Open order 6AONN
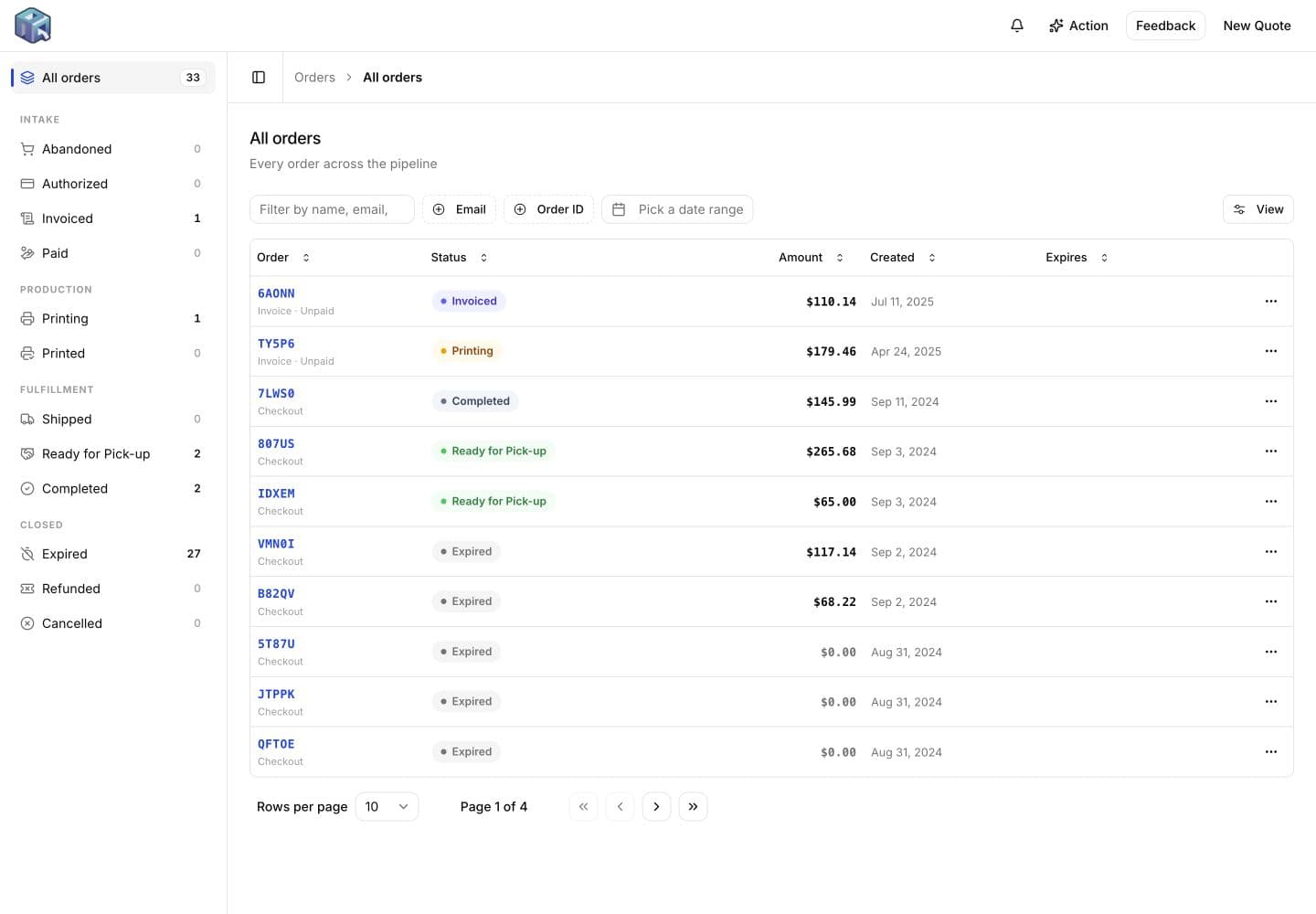This screenshot has height=914, width=1316. (x=276, y=293)
